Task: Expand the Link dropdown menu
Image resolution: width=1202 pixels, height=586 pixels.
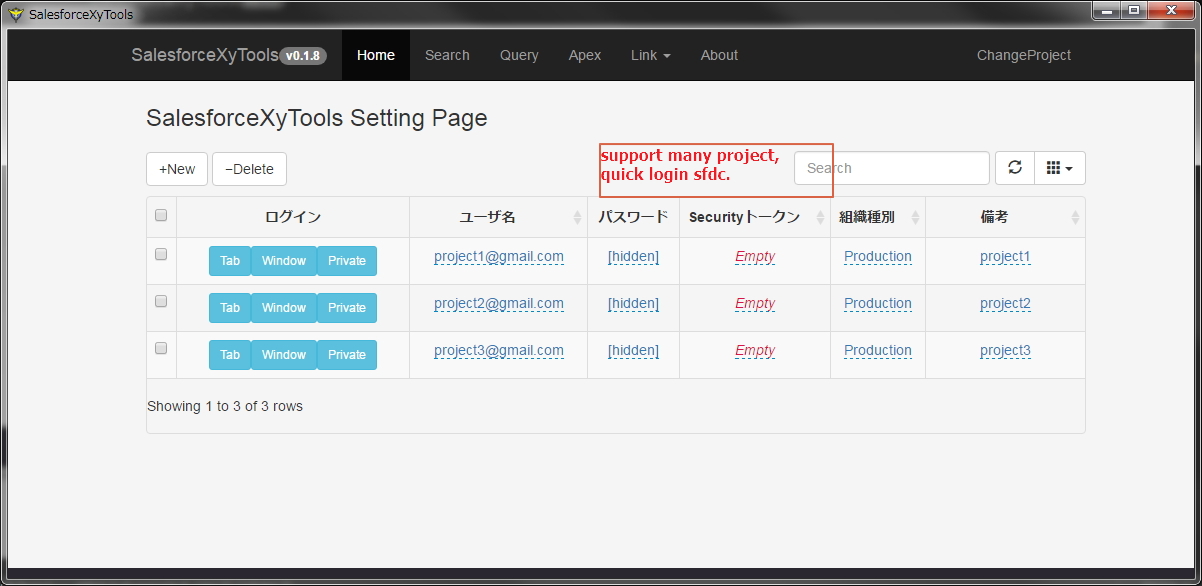Action: [650, 55]
